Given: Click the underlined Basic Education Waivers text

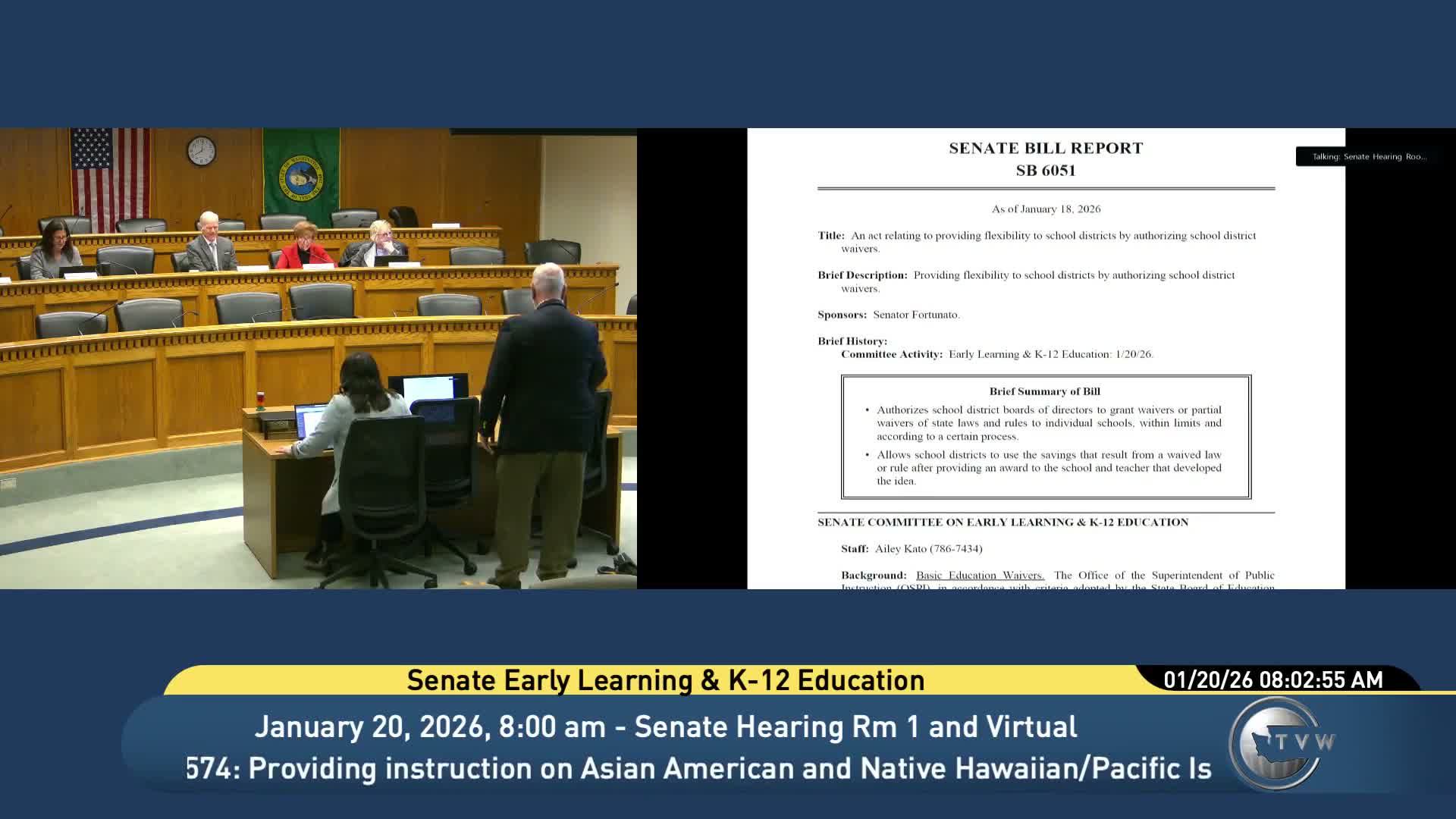Looking at the screenshot, I should pos(980,576).
